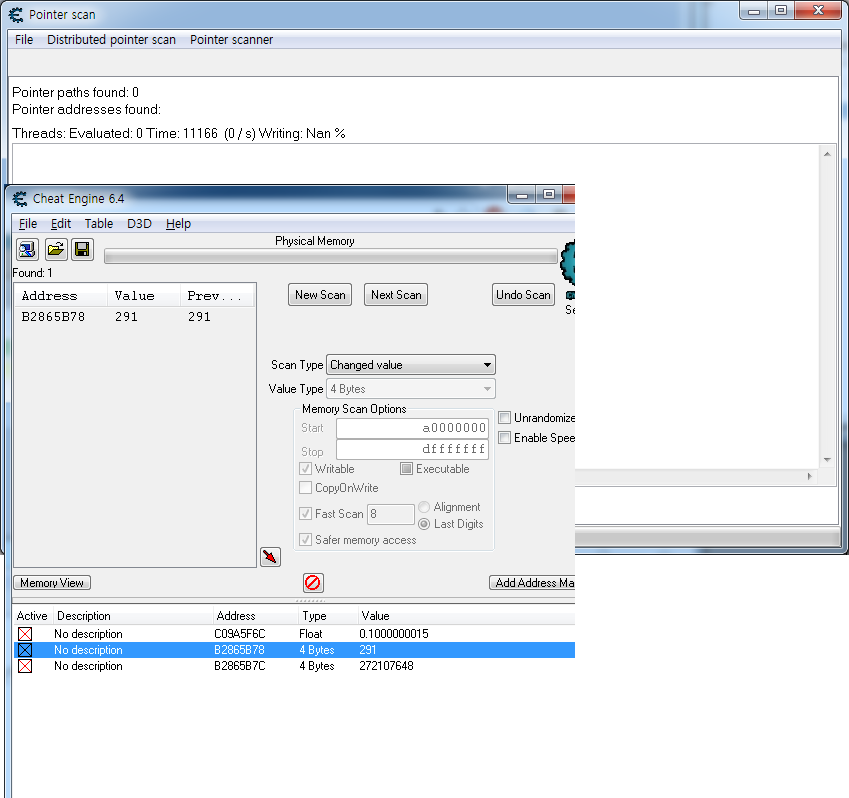Click the Address column header in results
This screenshot has width=849, height=798.
pos(61,296)
